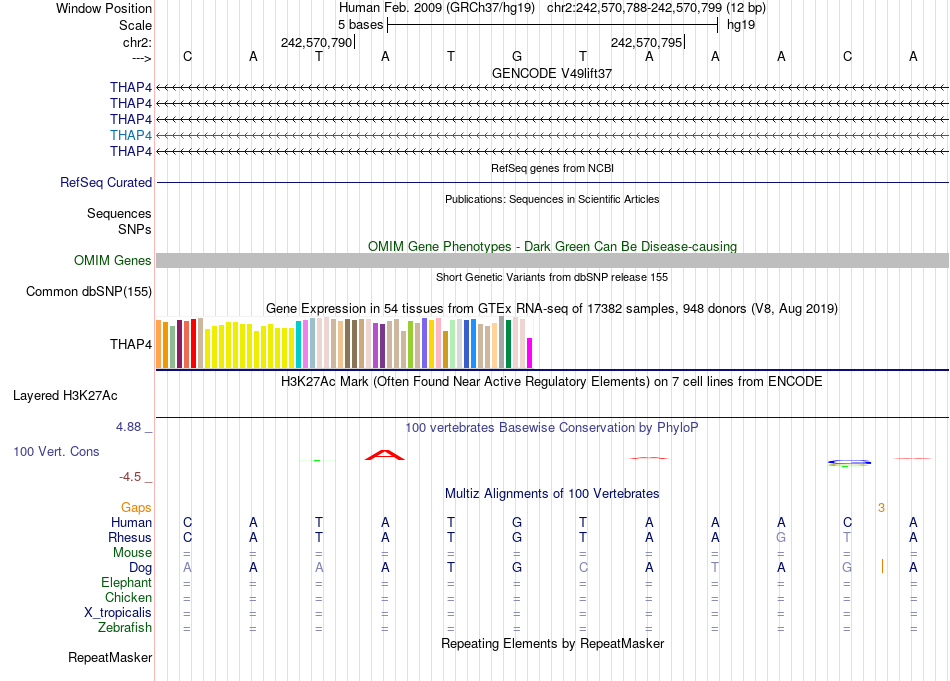Screen dimensions: 950x681
Task: Select the X_tropicalis alignment row label
Action: 118,613
